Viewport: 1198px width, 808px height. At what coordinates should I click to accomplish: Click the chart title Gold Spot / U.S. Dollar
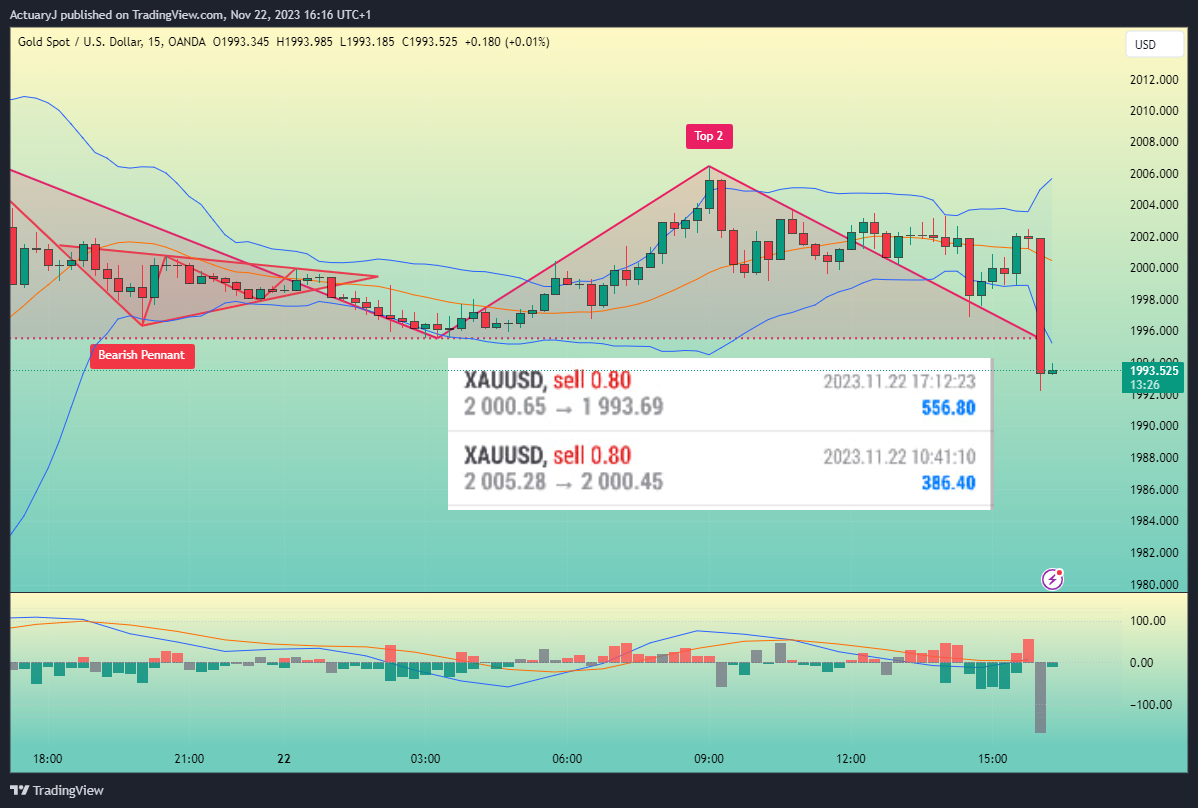coord(80,42)
